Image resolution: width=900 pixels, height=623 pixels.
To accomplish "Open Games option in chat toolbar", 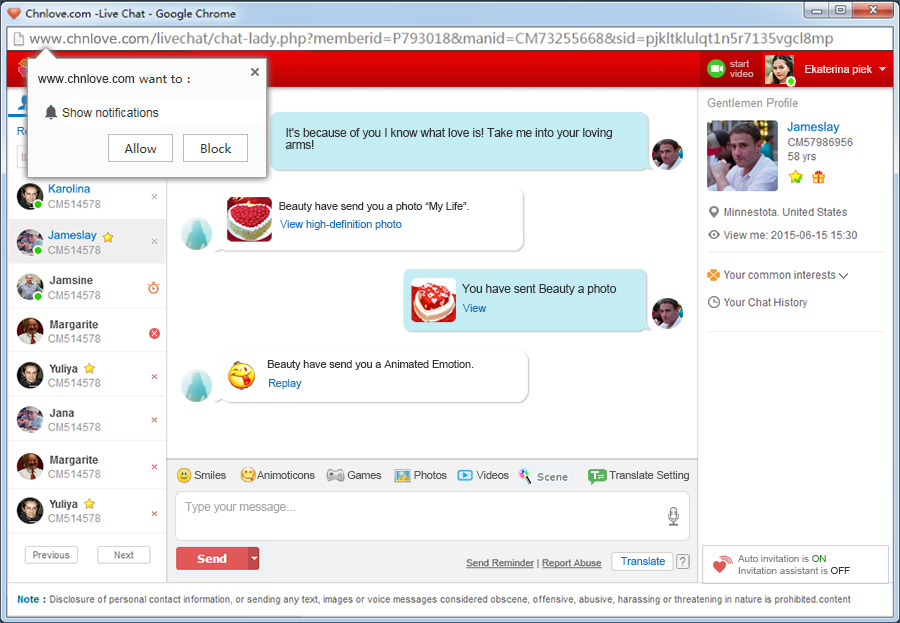I will (x=354, y=475).
